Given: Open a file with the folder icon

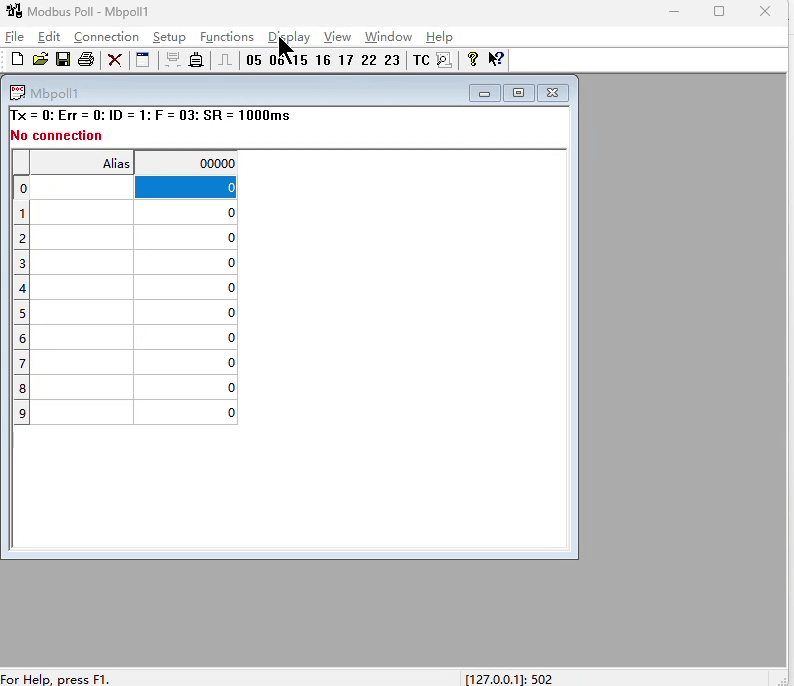Looking at the screenshot, I should coord(40,60).
